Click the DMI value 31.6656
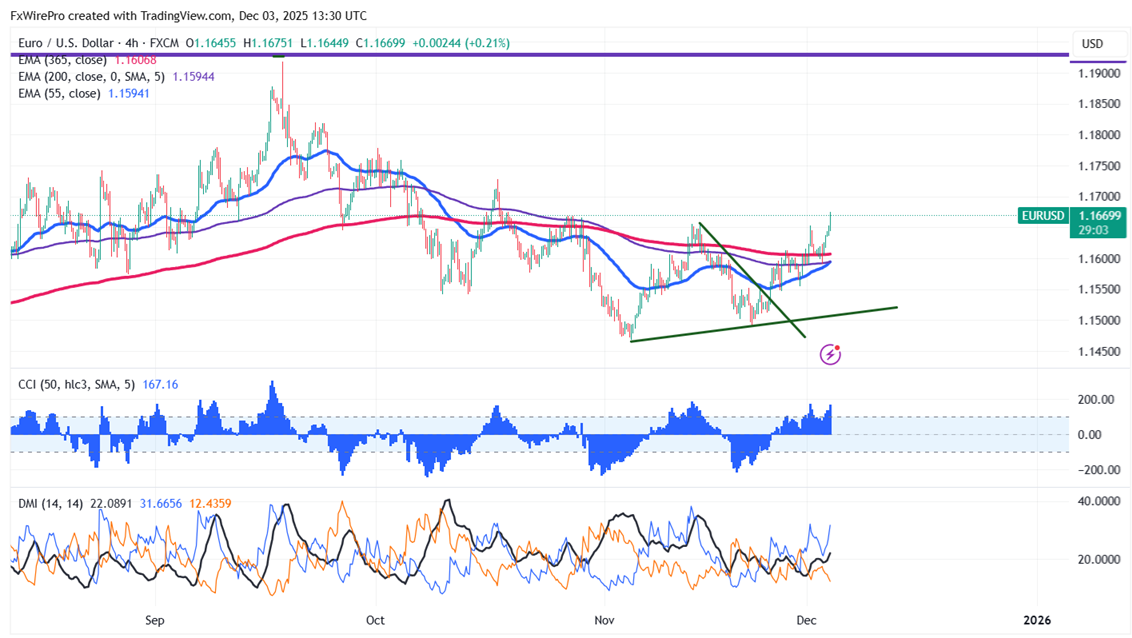 click(161, 504)
